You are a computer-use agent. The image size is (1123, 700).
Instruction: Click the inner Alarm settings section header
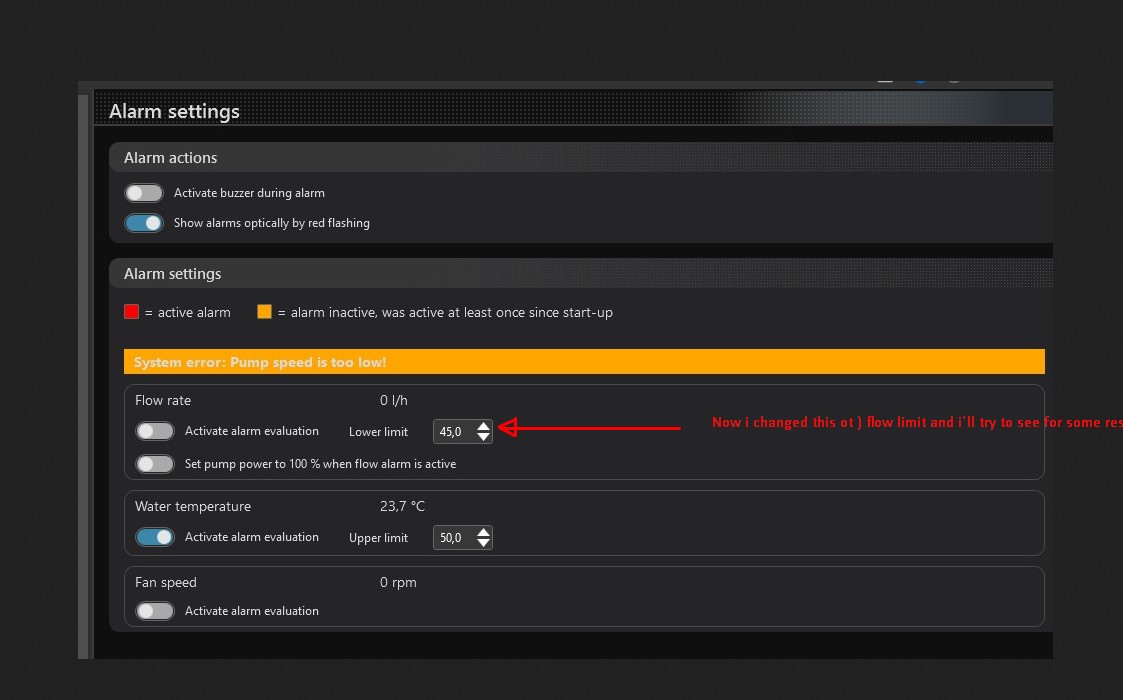pos(172,274)
